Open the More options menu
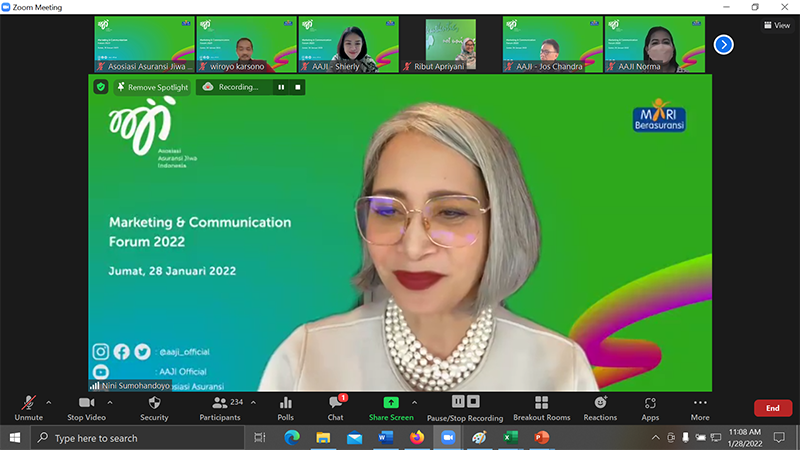 (700, 408)
